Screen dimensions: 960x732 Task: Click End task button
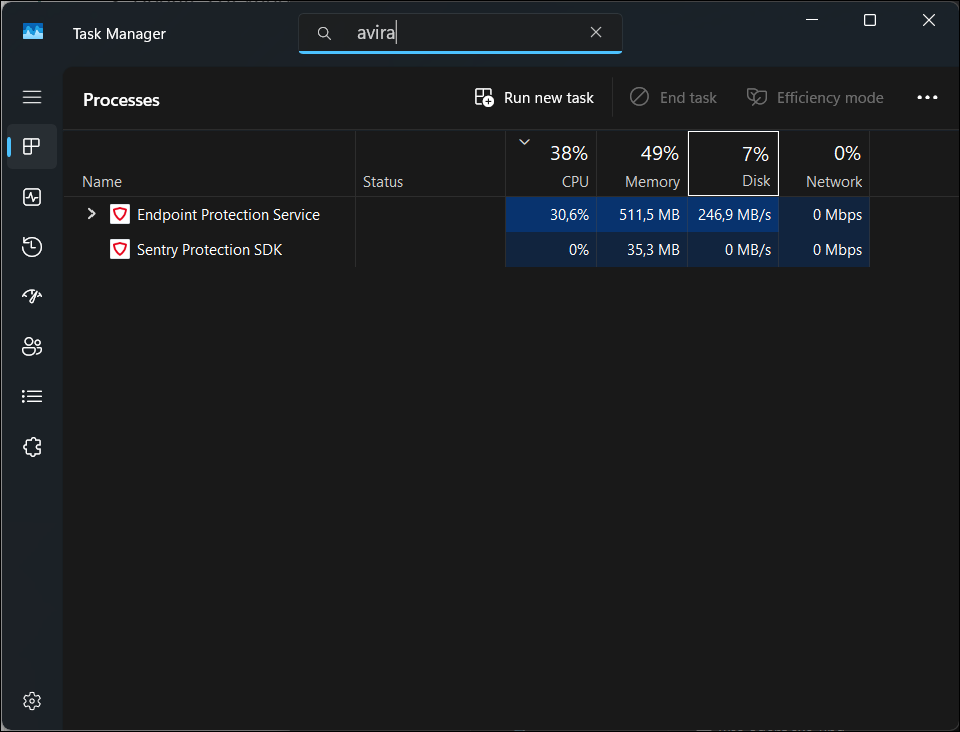(673, 97)
